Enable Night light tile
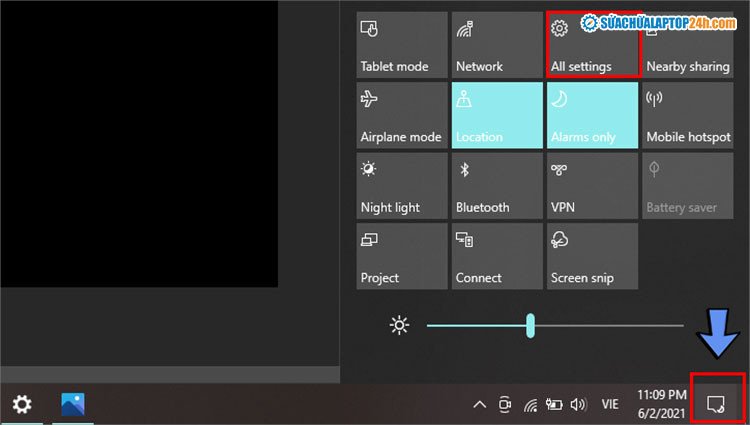The image size is (750, 425). point(402,185)
